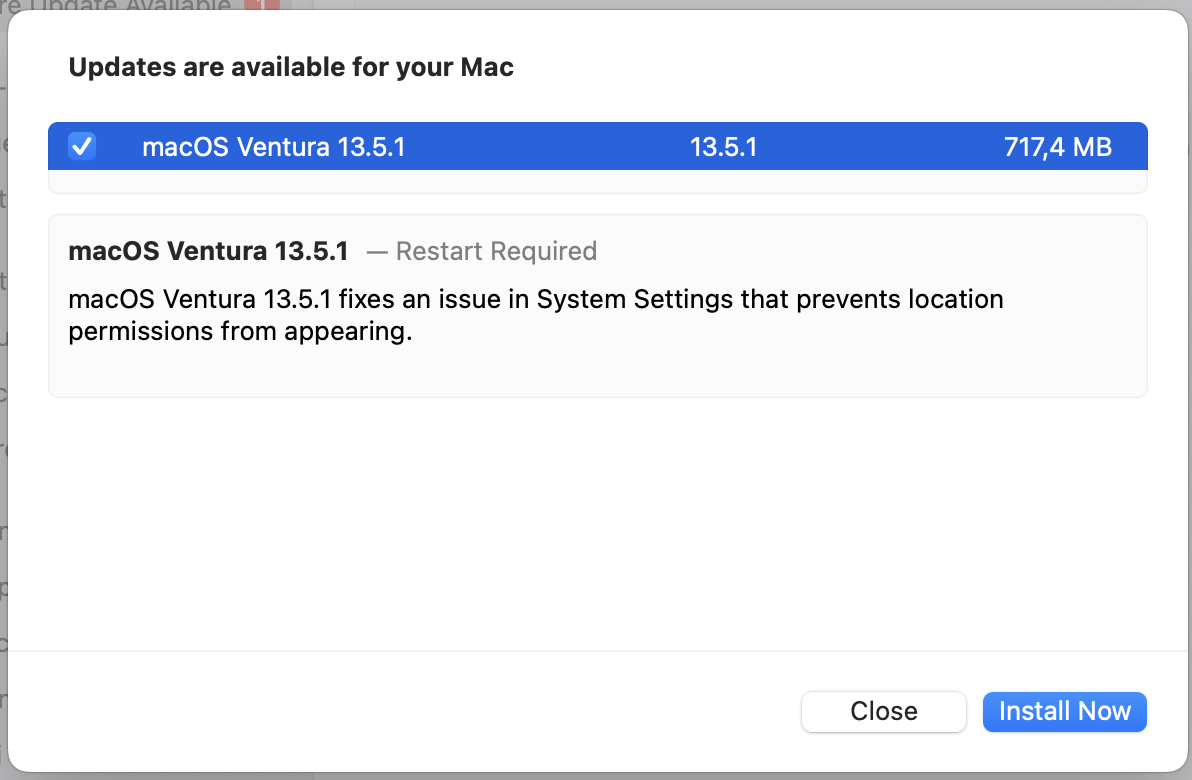
Task: Click the red notification badge behind the dialog
Action: 258,6
